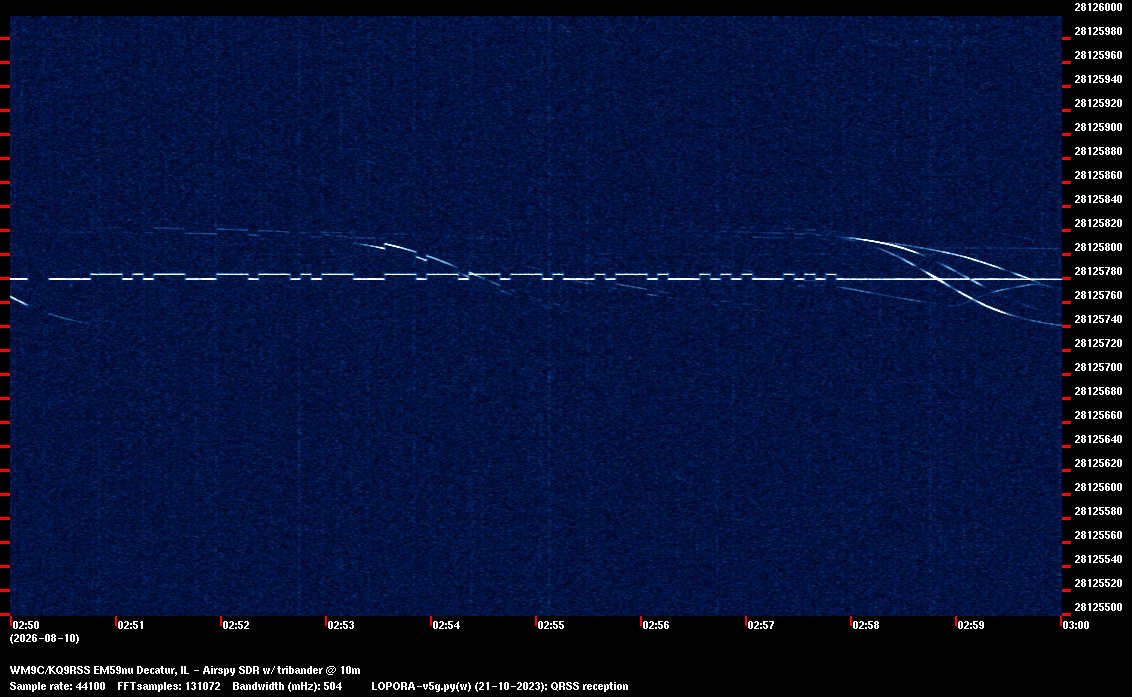Click the 02:55 time axis label
1132x697 pixels.
[551, 625]
